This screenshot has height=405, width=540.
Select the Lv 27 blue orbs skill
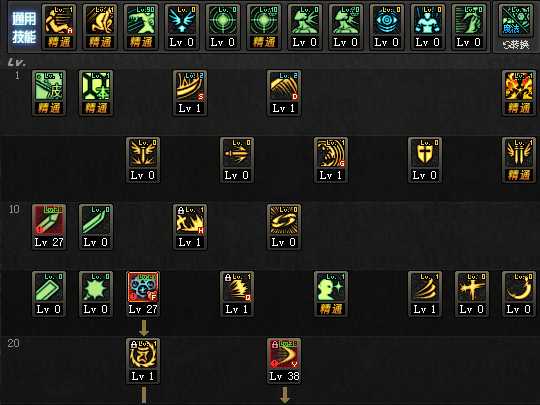(143, 294)
